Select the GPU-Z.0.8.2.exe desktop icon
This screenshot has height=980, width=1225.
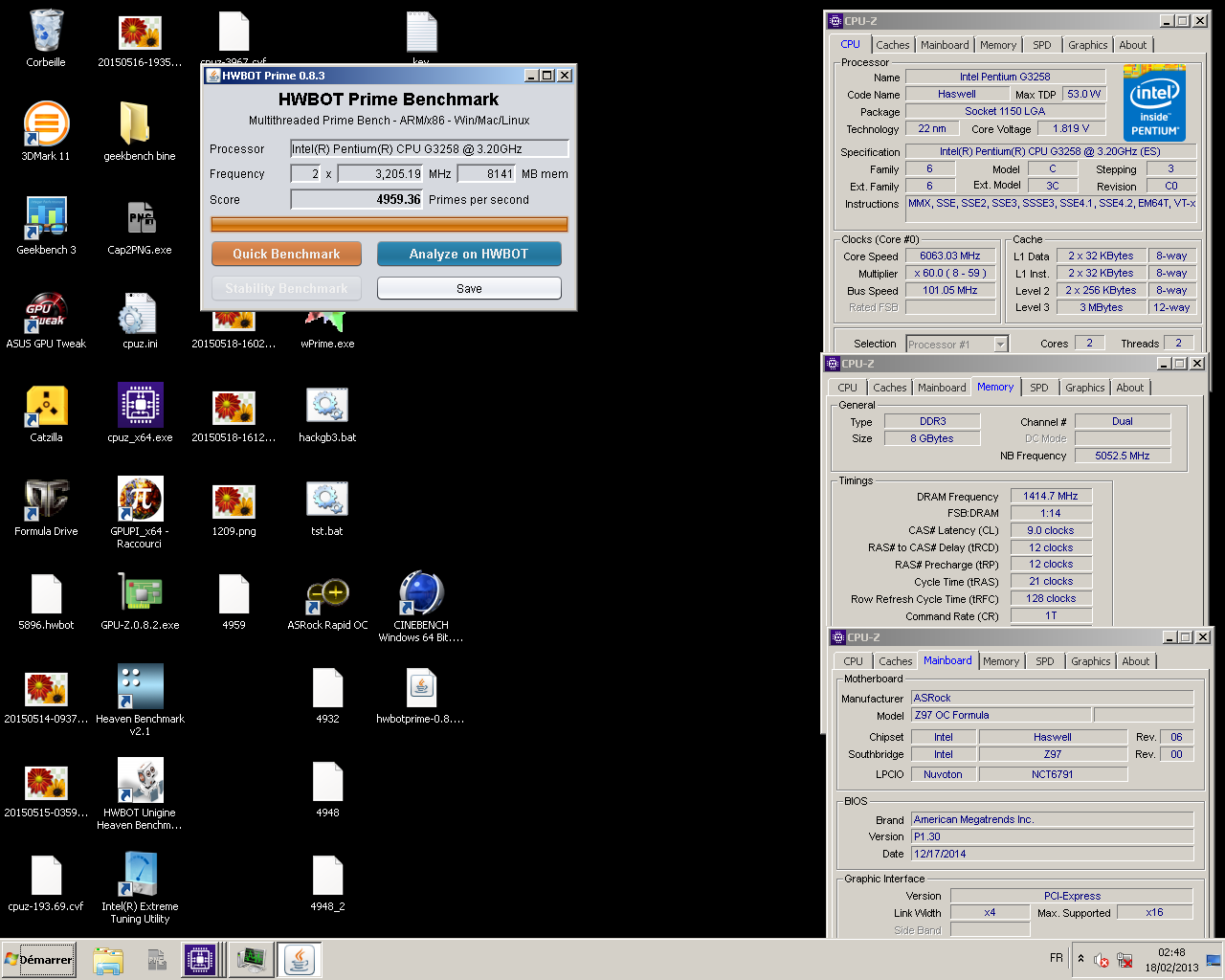tap(140, 601)
